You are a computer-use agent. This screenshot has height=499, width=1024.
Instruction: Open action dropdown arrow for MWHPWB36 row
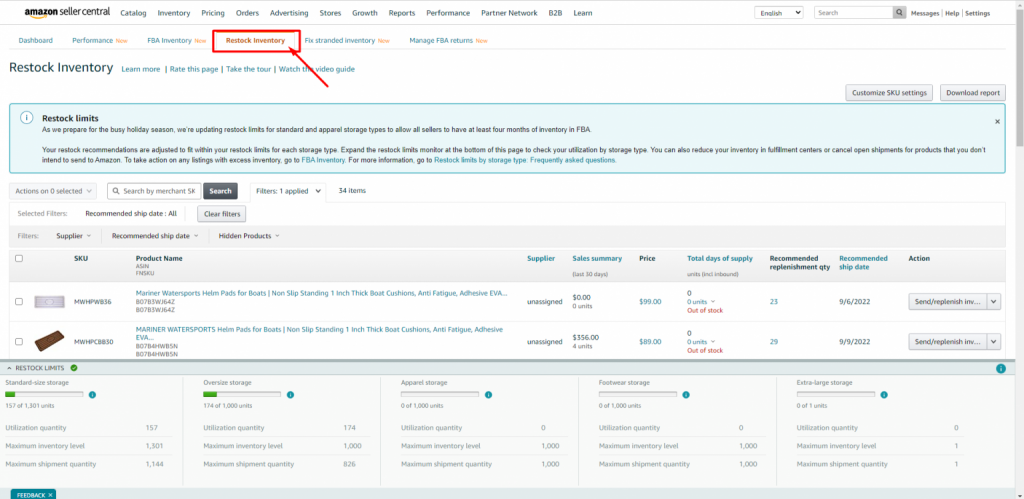pyautogui.click(x=994, y=302)
